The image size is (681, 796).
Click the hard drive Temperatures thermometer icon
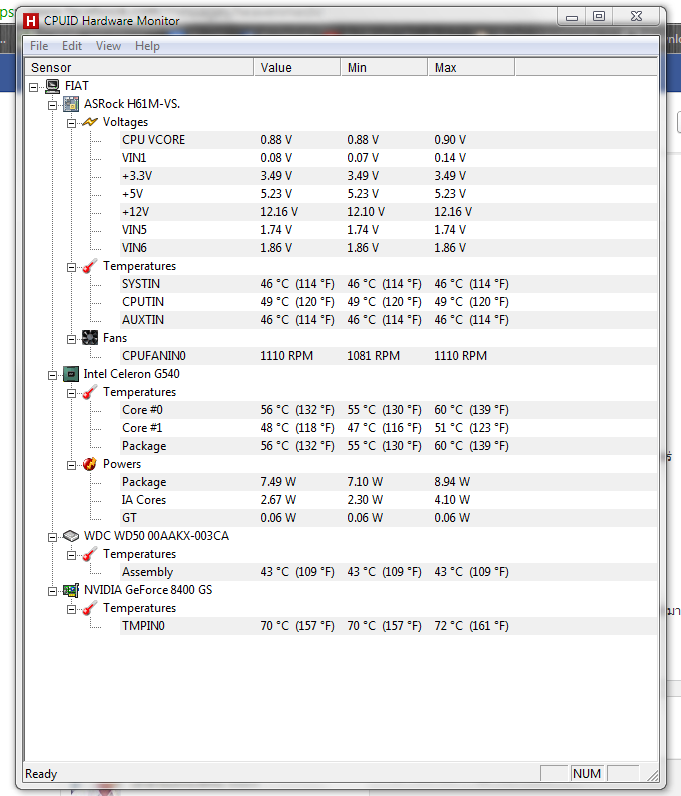click(x=90, y=554)
